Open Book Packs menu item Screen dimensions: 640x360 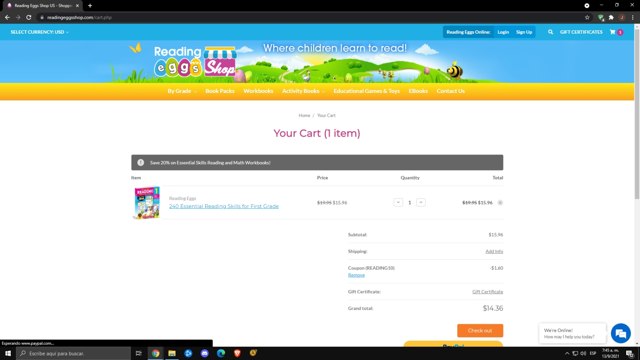220,91
